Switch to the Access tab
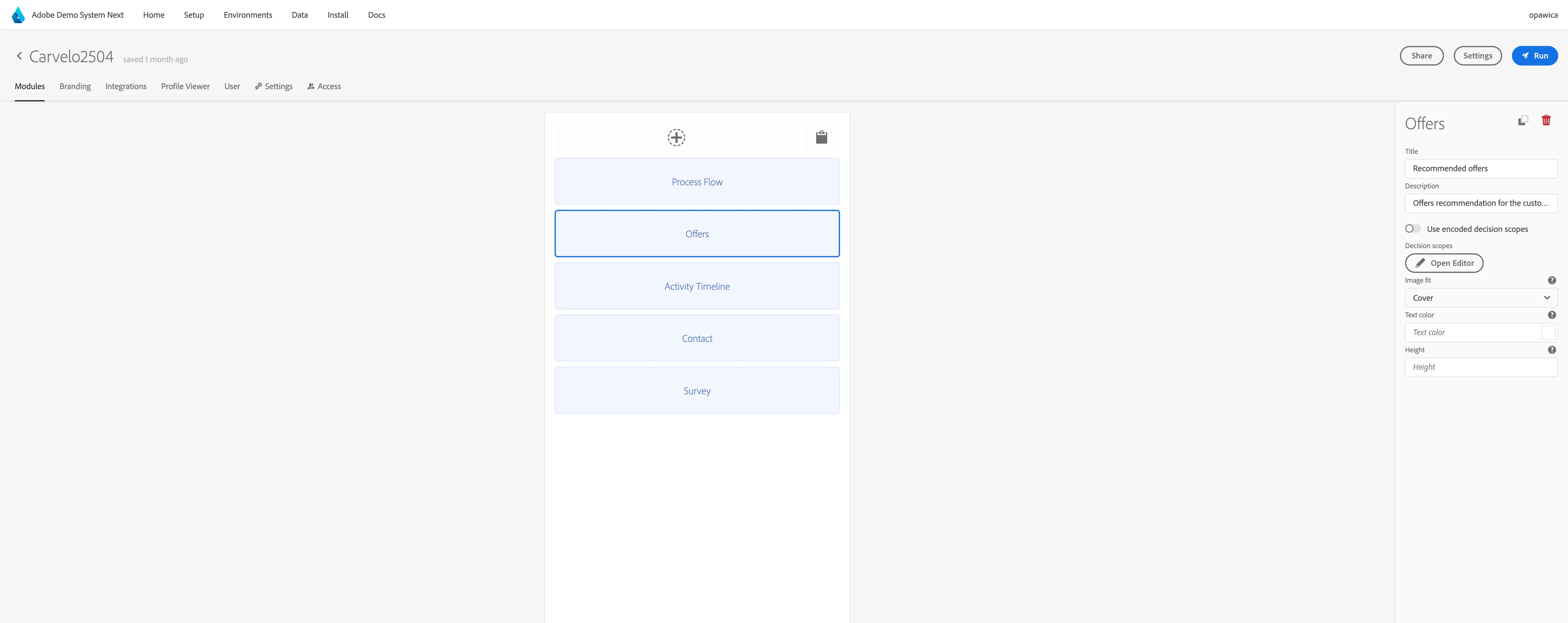The height and width of the screenshot is (623, 1568). pos(324,86)
